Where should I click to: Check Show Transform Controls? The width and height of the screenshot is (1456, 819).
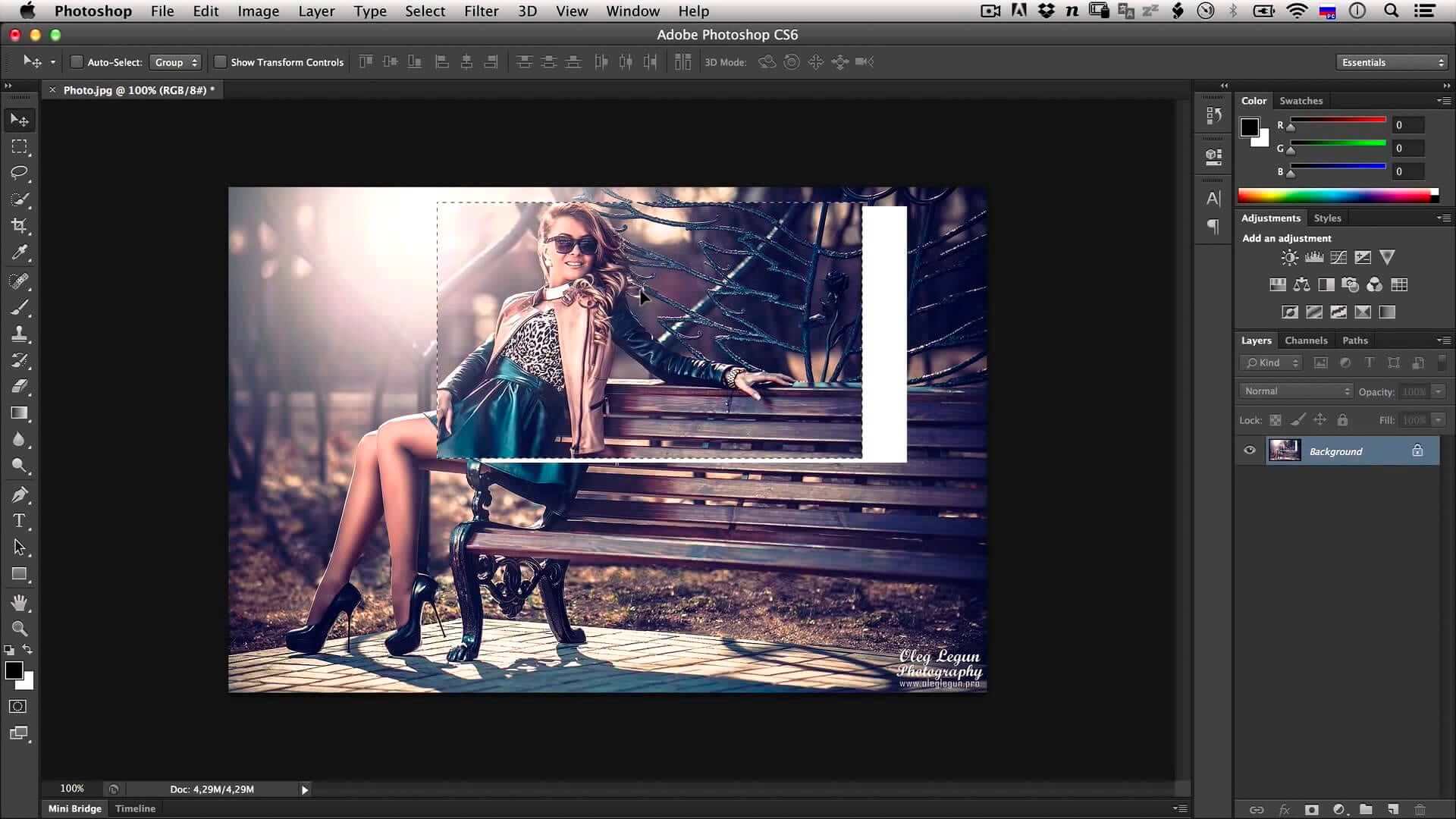coord(220,62)
